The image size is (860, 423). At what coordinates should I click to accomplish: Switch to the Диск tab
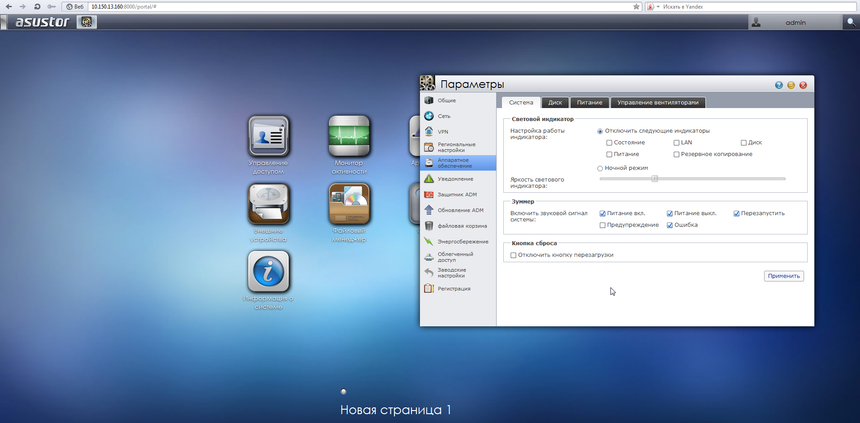(555, 102)
